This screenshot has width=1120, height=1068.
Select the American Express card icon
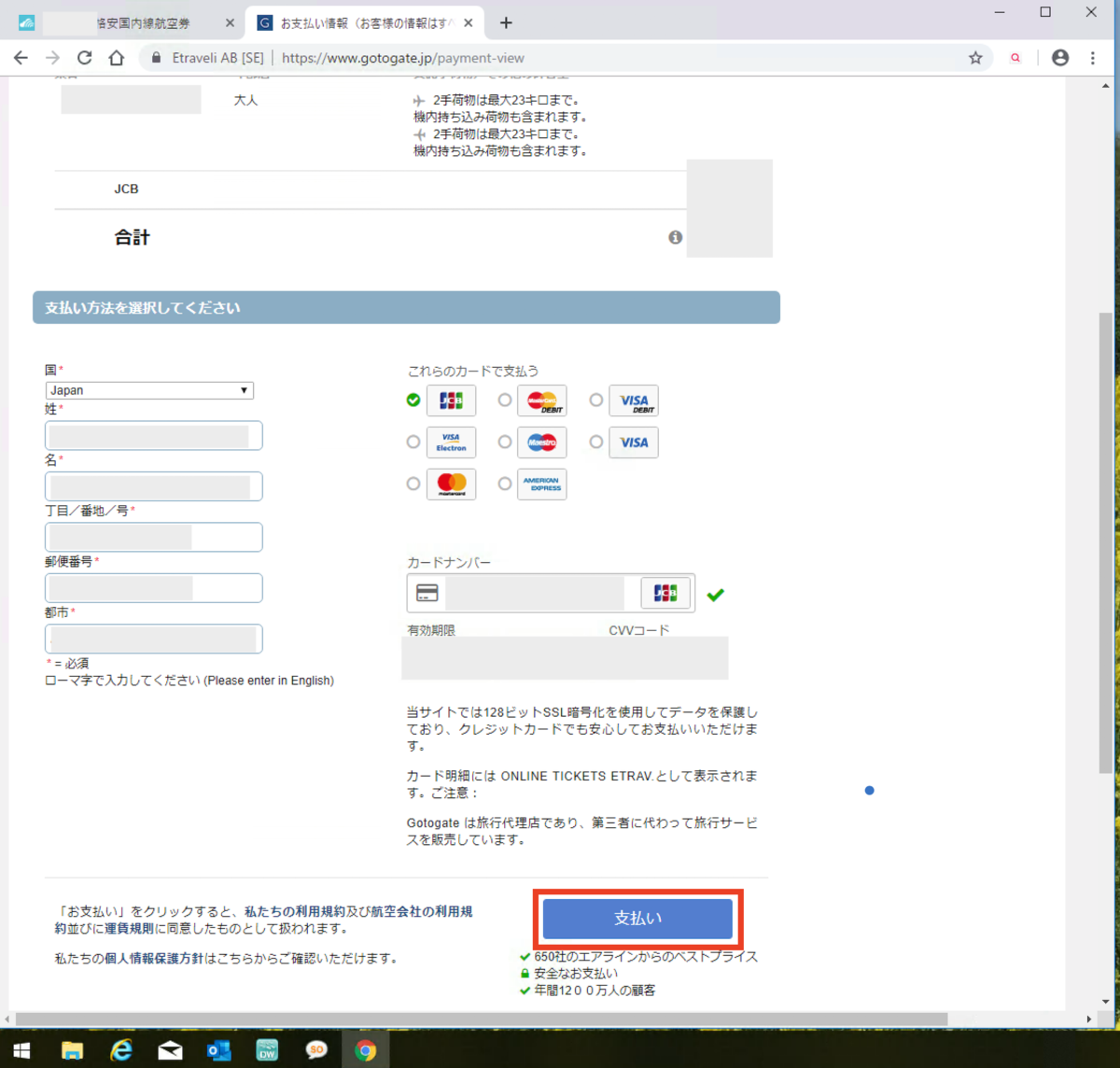point(541,484)
